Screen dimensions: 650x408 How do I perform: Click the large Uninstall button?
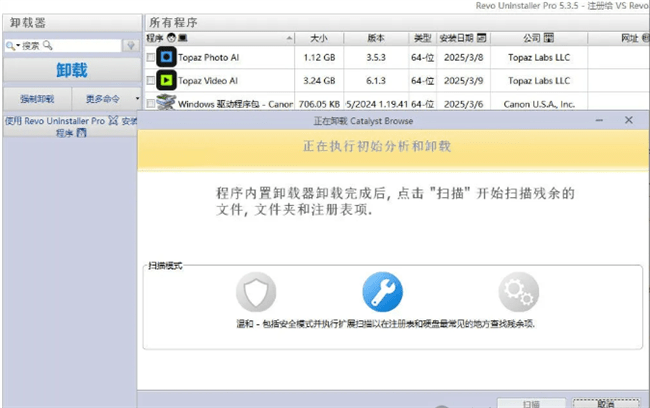pos(72,70)
